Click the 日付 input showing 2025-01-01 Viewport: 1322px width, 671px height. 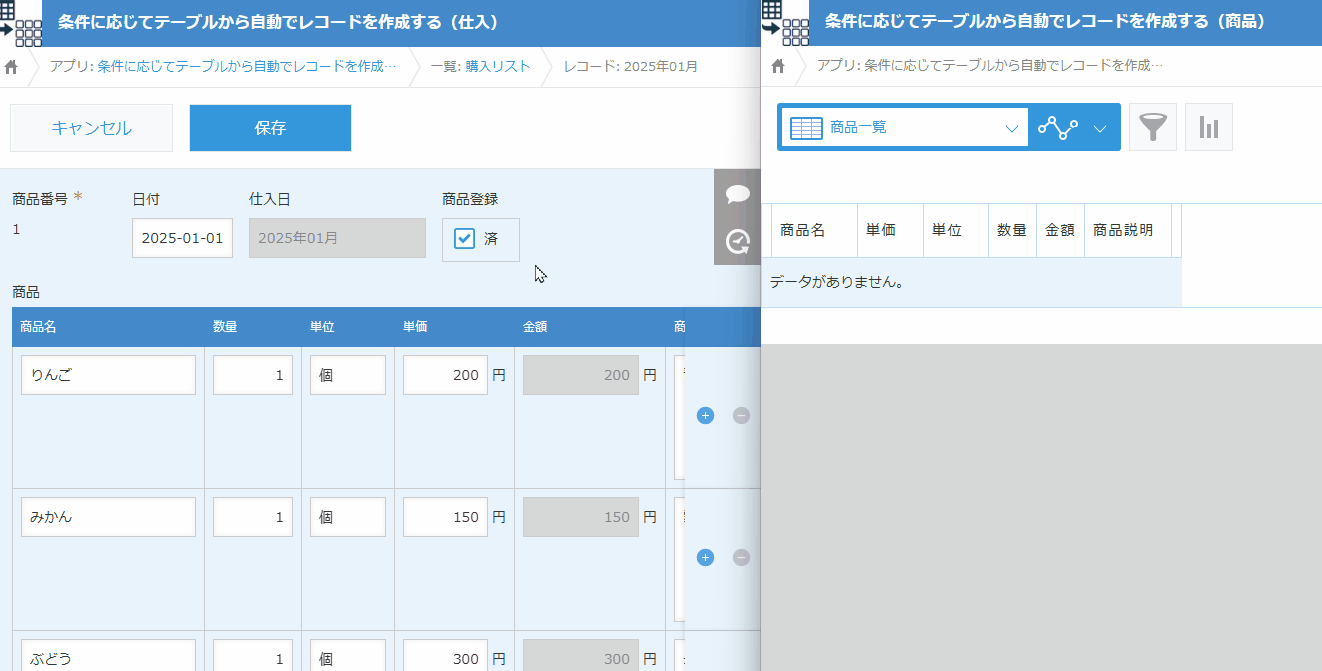click(x=182, y=238)
